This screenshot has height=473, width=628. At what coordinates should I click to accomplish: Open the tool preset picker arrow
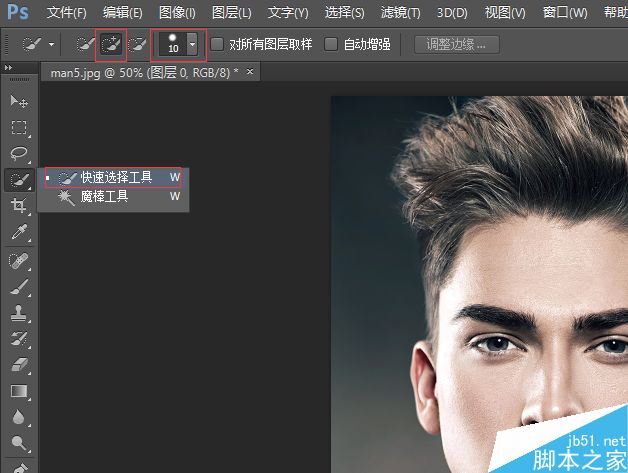click(x=51, y=44)
